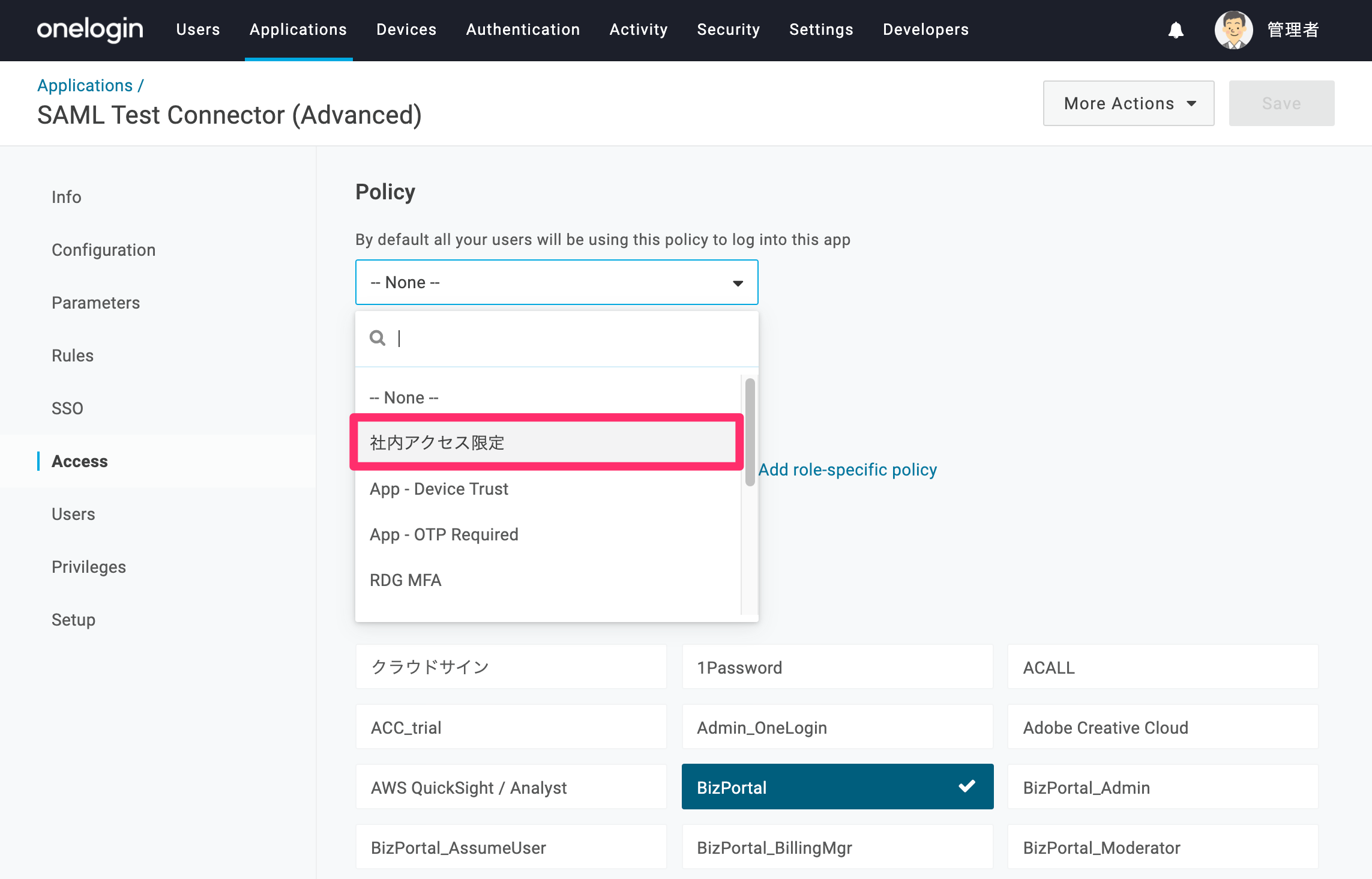Go back via Applications breadcrumb link

point(85,85)
